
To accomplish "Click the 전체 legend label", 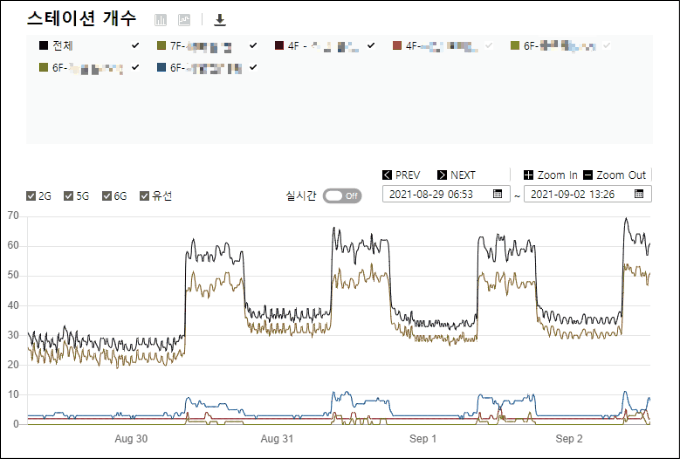I will pyautogui.click(x=63, y=45).
